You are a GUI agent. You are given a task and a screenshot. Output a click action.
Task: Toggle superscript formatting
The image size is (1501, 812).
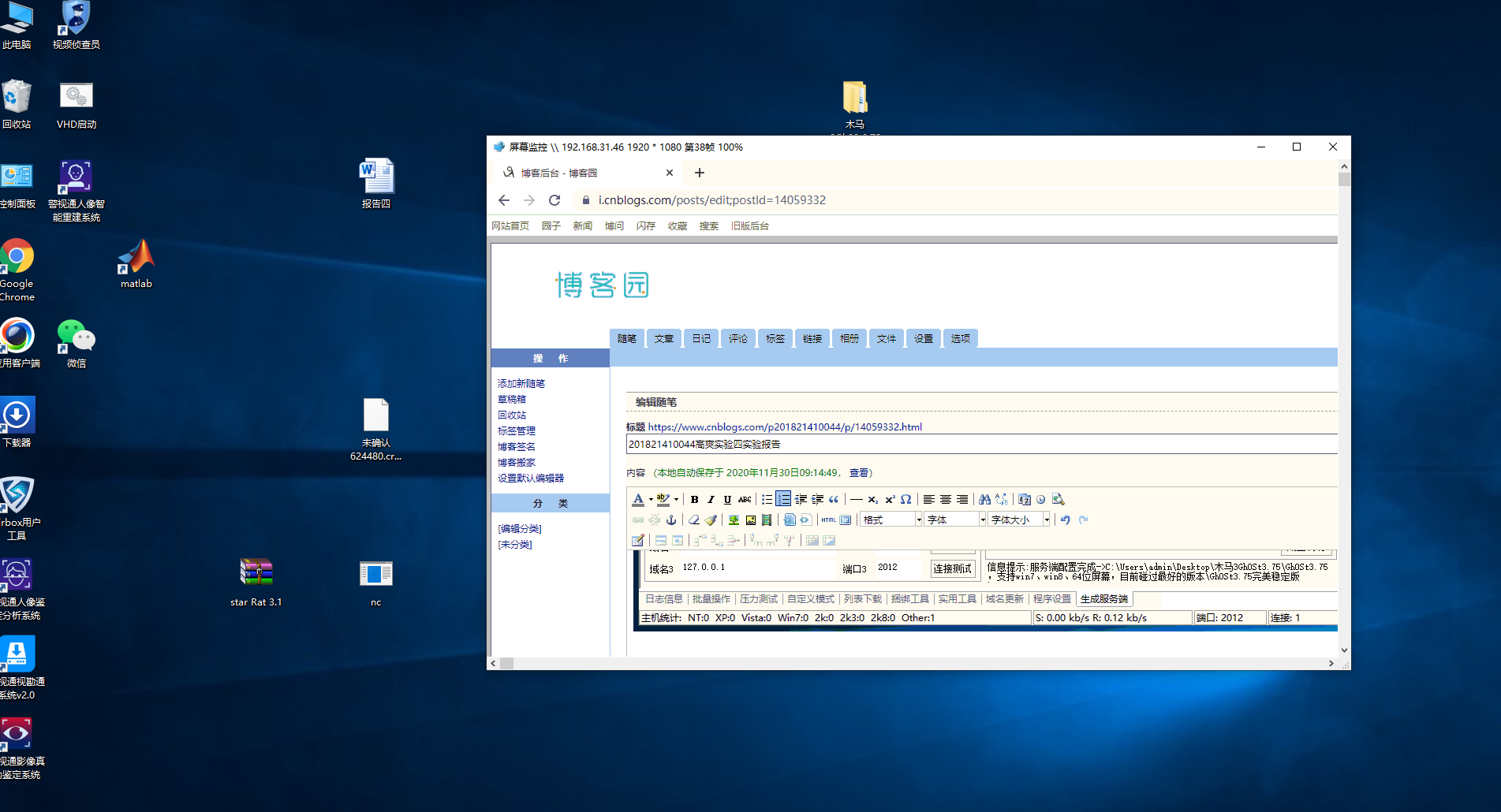890,499
